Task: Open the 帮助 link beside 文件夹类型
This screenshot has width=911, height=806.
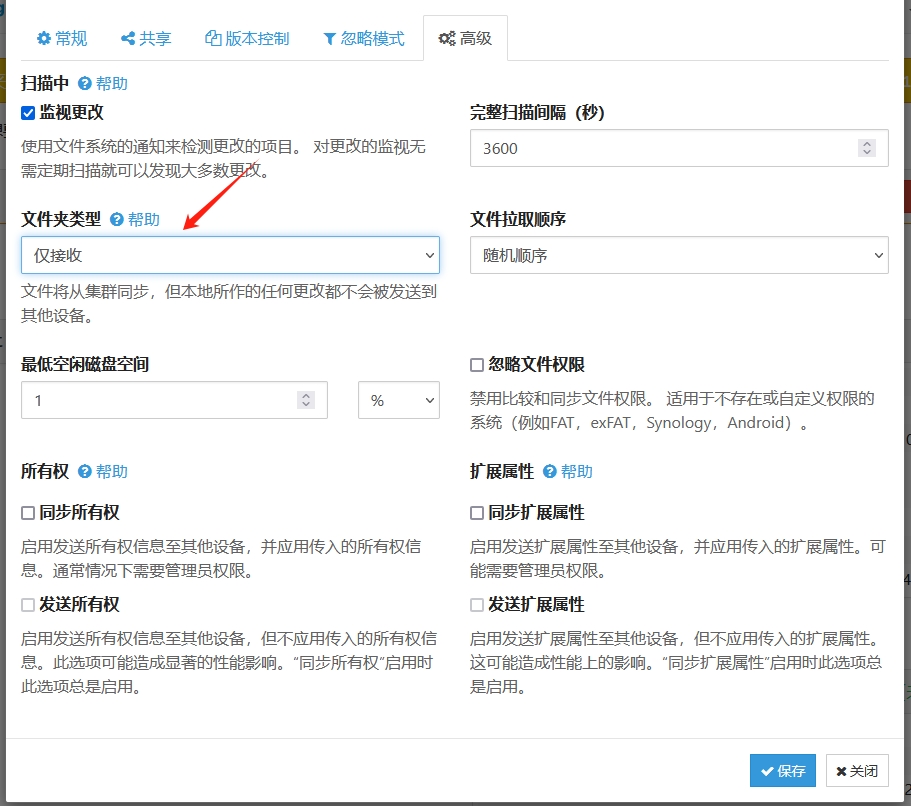Action: tap(136, 218)
